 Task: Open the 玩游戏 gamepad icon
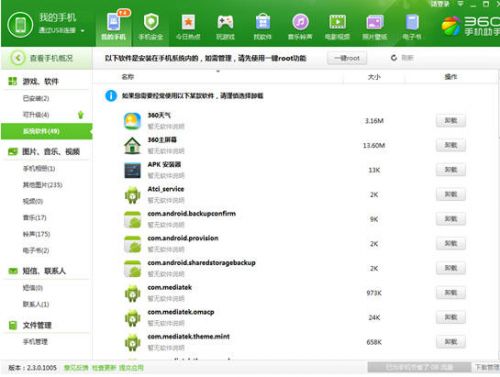click(x=225, y=27)
